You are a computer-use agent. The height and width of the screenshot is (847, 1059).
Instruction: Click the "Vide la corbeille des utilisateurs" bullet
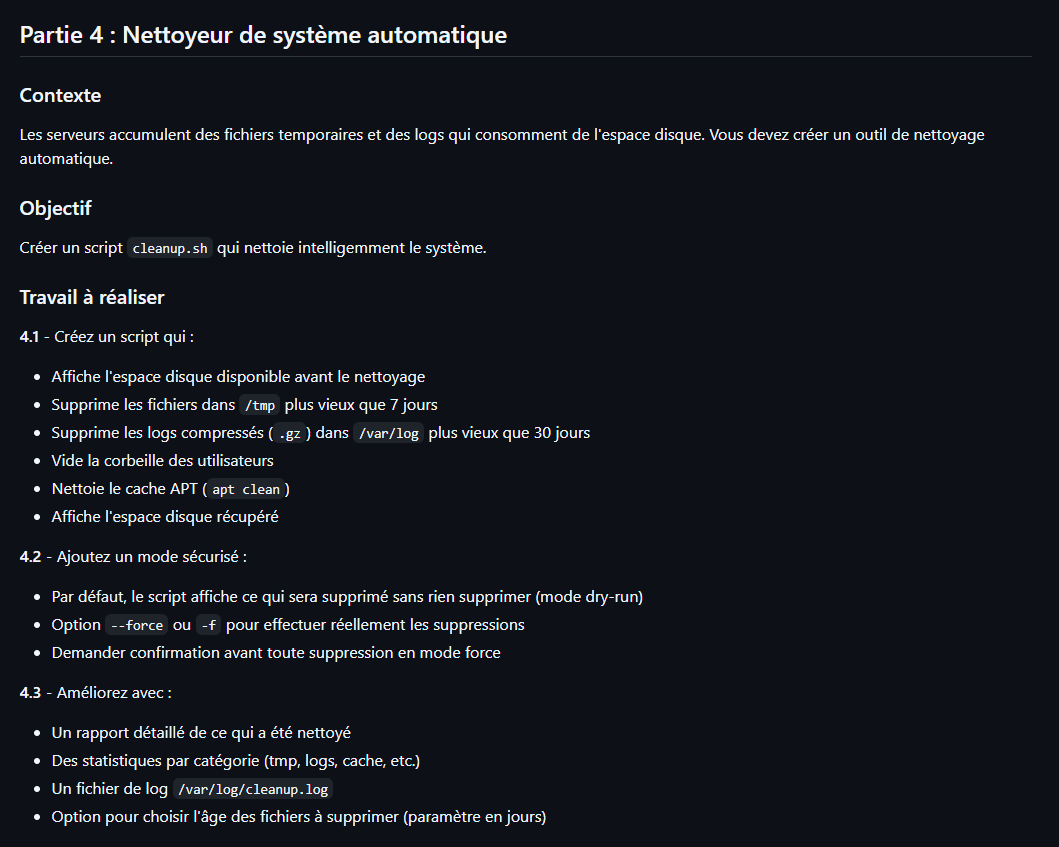point(162,461)
